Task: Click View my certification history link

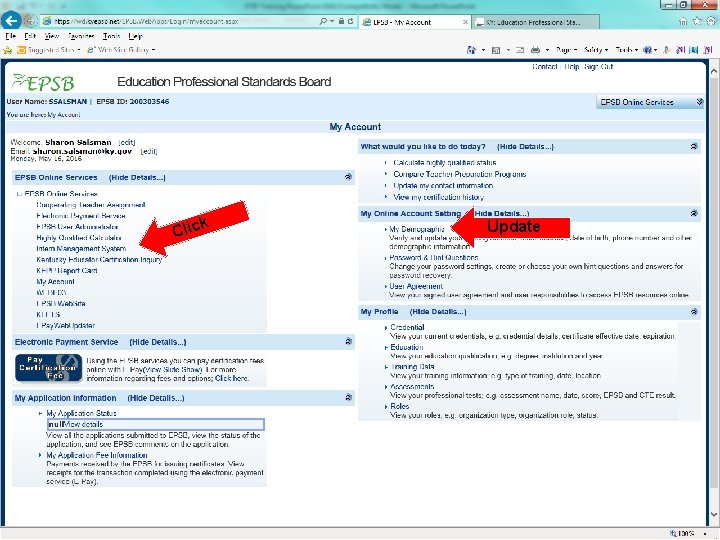Action: coord(439,197)
